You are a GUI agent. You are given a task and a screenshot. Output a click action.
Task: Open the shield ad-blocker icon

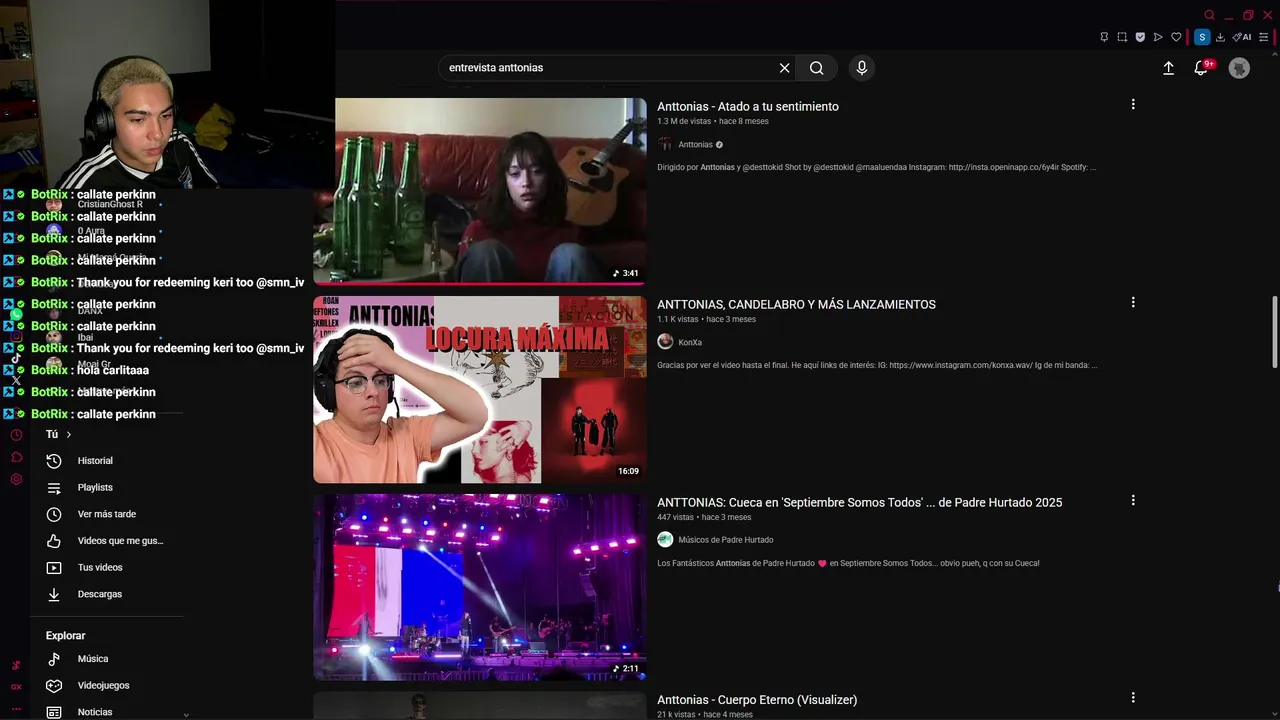pos(1140,37)
